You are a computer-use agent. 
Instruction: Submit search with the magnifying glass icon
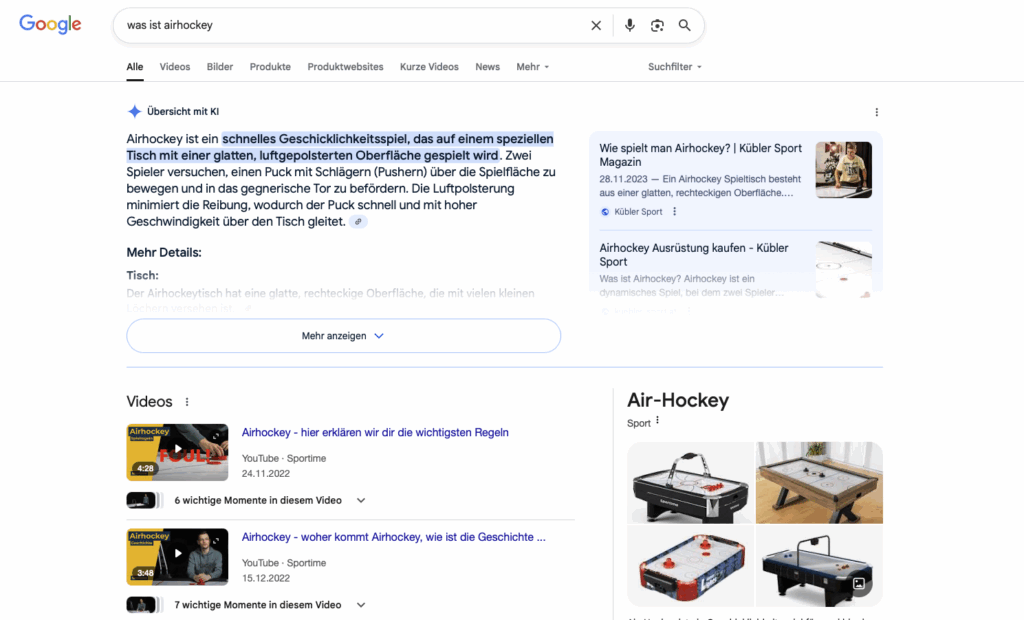(x=684, y=25)
